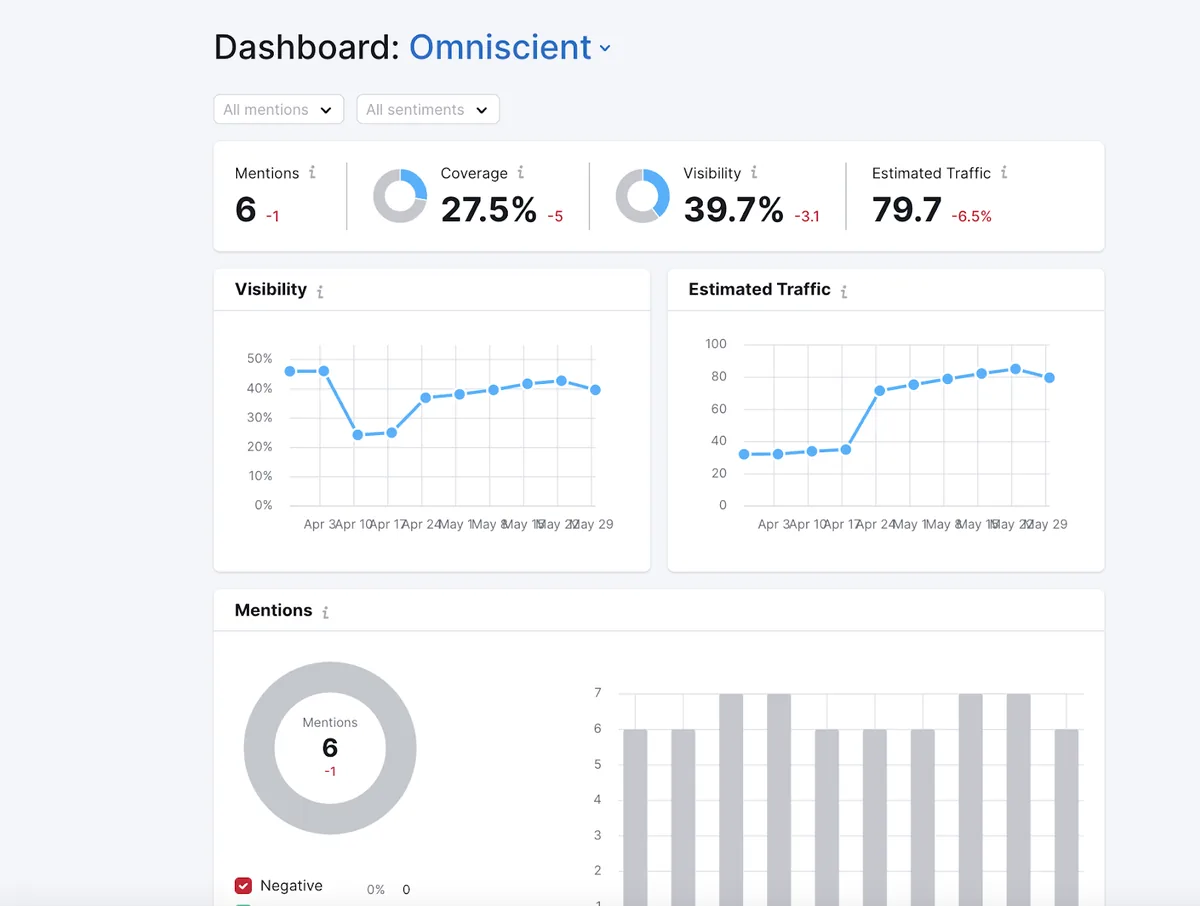The width and height of the screenshot is (1200, 906).
Task: Click info icon next to Visibility 39.7% metric
Action: click(754, 172)
